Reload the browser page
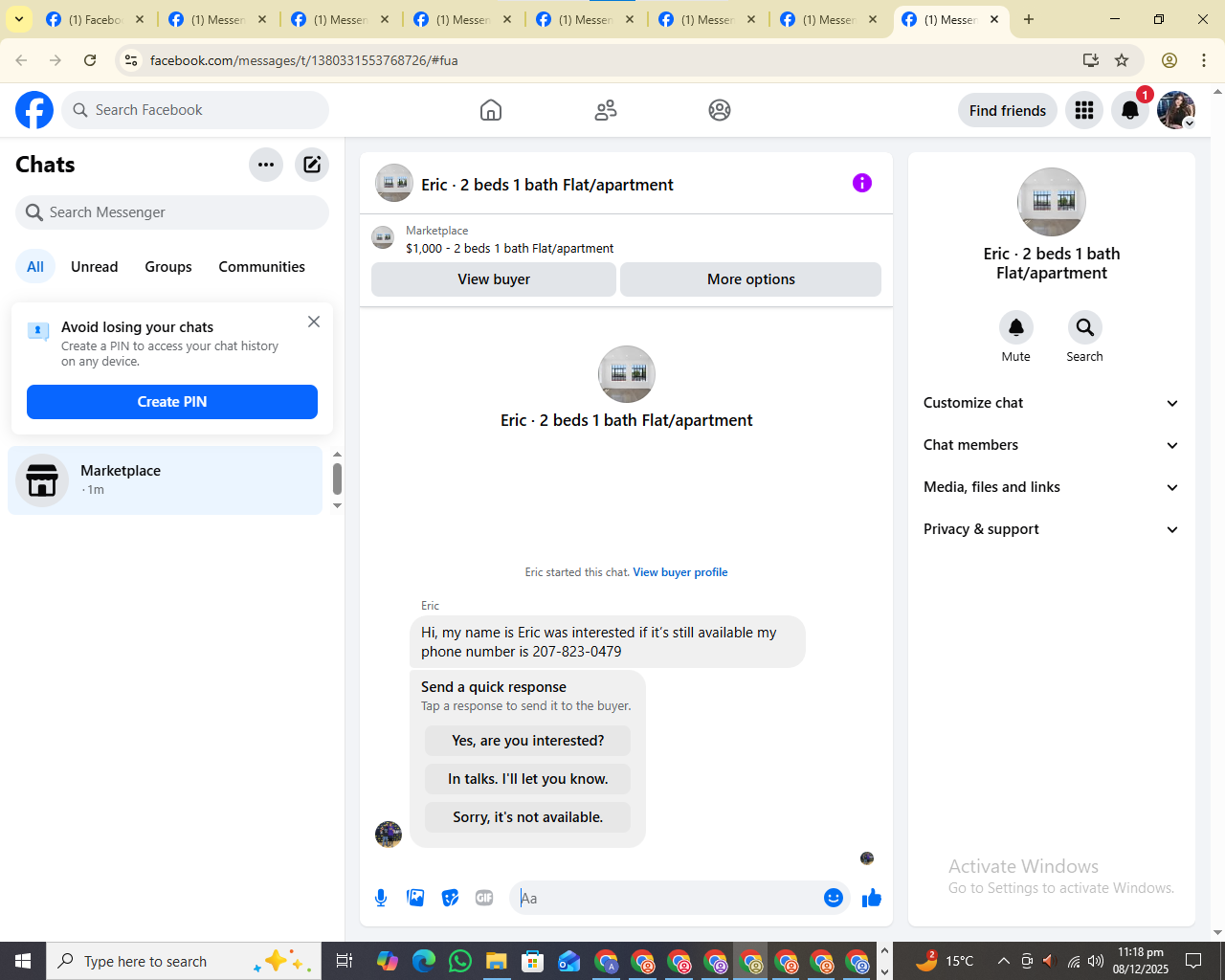 90,60
